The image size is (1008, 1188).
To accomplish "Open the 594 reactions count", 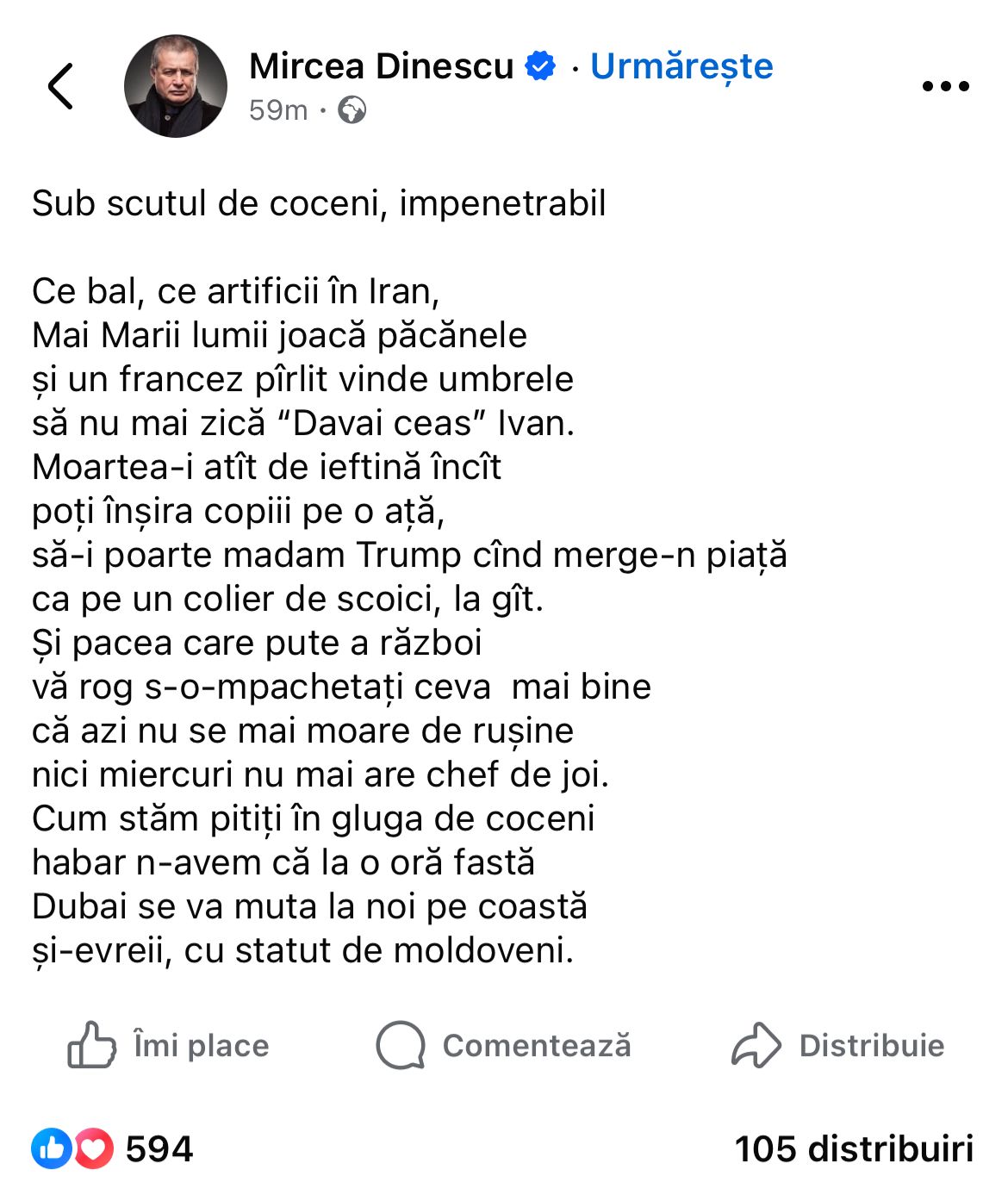I will (x=159, y=1149).
